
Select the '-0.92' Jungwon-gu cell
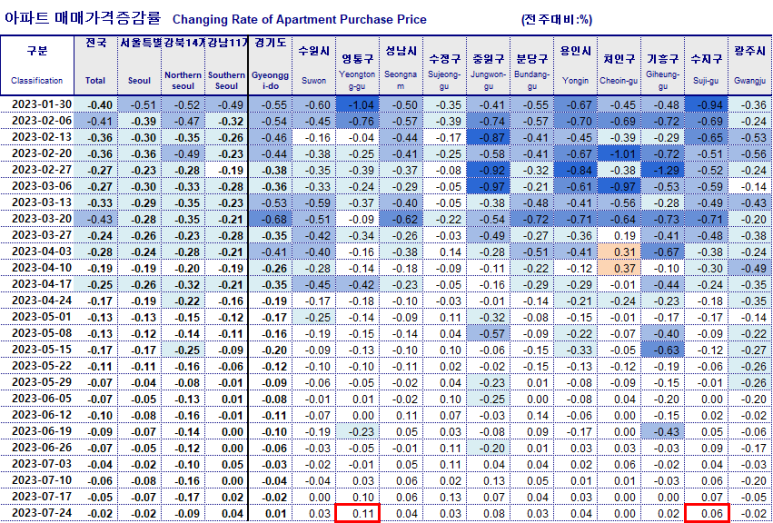488,170
